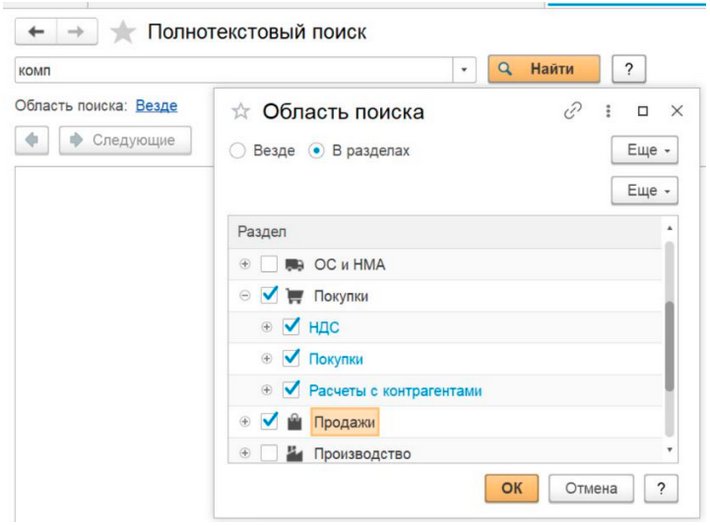This screenshot has width=710, height=526.
Task: Select the Везде radio button
Action: 238,151
